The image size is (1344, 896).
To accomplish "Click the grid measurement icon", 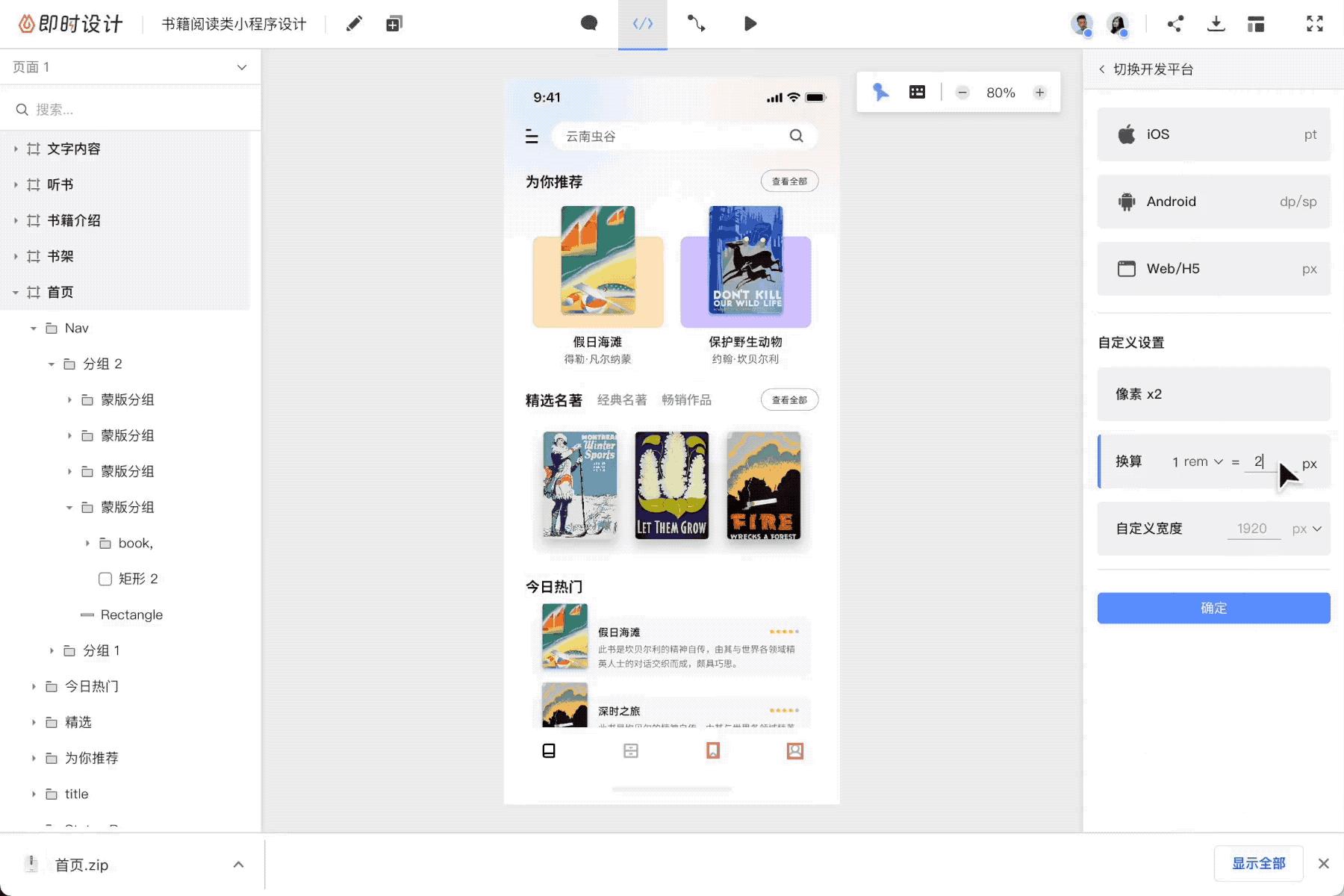I will tap(917, 92).
